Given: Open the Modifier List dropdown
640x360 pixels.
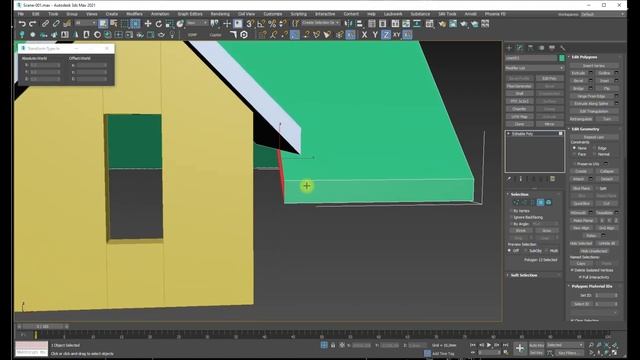Looking at the screenshot, I should coord(535,68).
